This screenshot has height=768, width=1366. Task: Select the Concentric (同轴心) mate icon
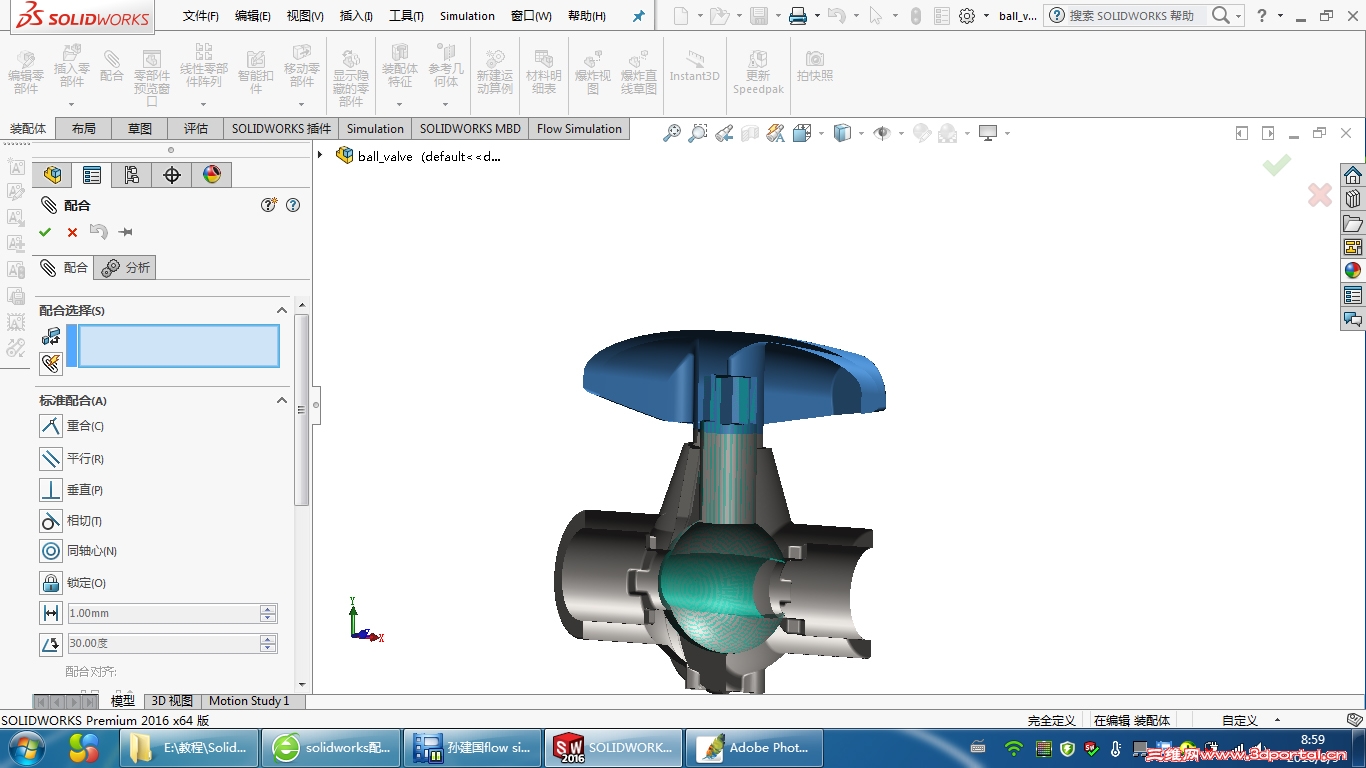(51, 551)
